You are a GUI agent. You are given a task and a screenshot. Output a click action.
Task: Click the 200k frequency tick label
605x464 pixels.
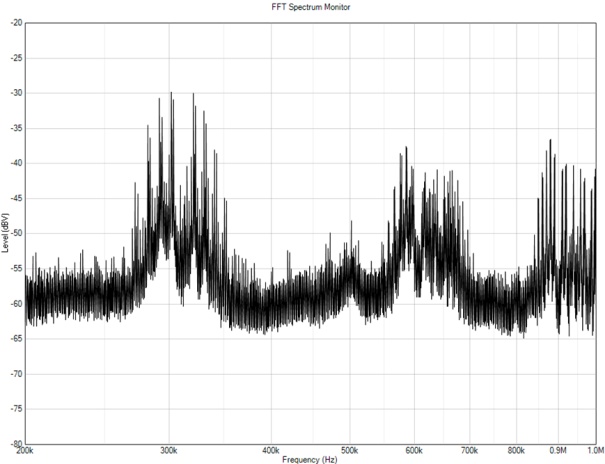[26, 449]
